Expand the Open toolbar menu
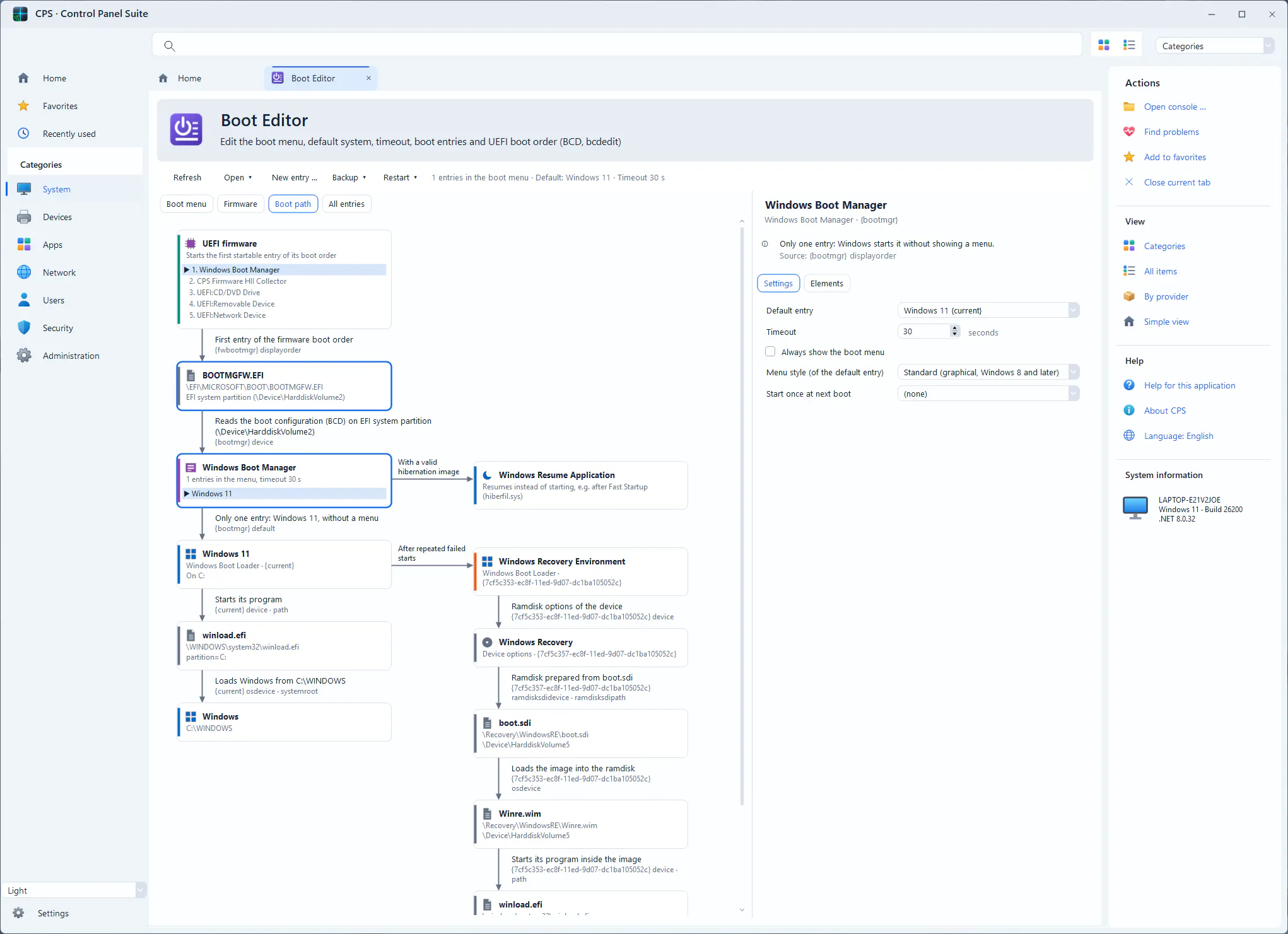 coord(238,178)
